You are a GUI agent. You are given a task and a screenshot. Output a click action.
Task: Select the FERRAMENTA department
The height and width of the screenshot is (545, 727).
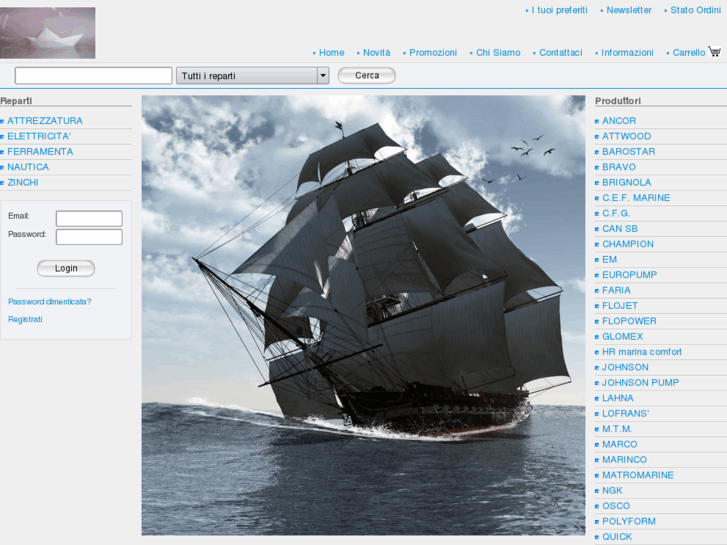coord(40,151)
